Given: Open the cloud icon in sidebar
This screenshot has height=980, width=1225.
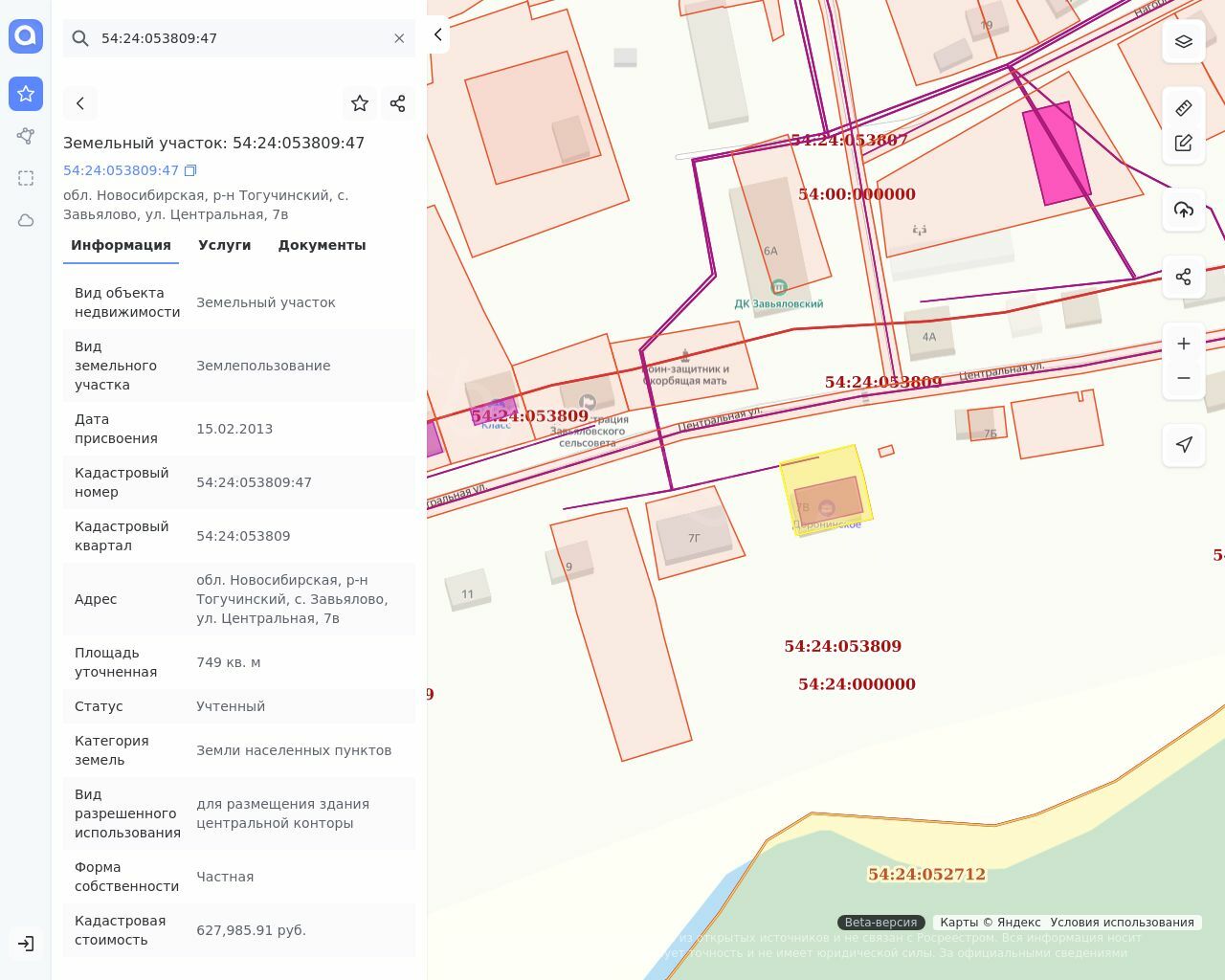Looking at the screenshot, I should tap(26, 220).
